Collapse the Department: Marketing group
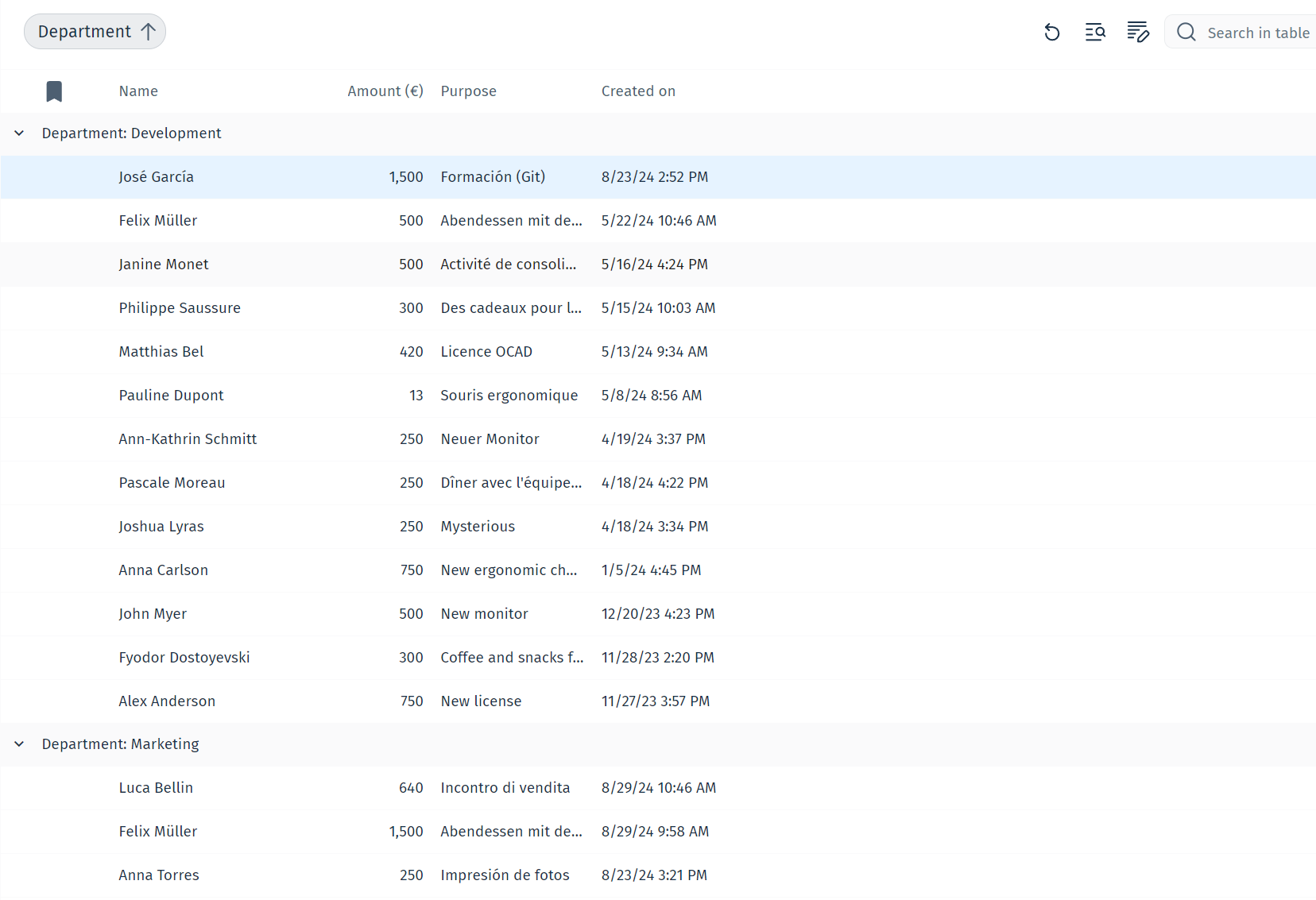This screenshot has height=900, width=1316. point(19,744)
